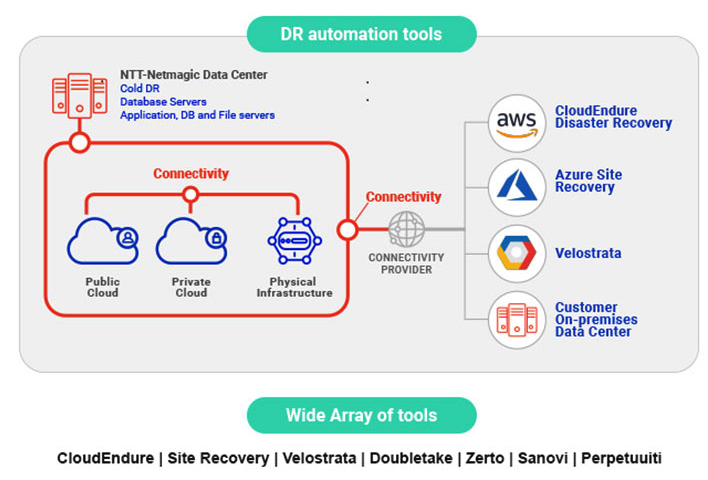The width and height of the screenshot is (708, 480).
Task: Click Zerto in the tools list
Action: pyautogui.click(x=485, y=458)
